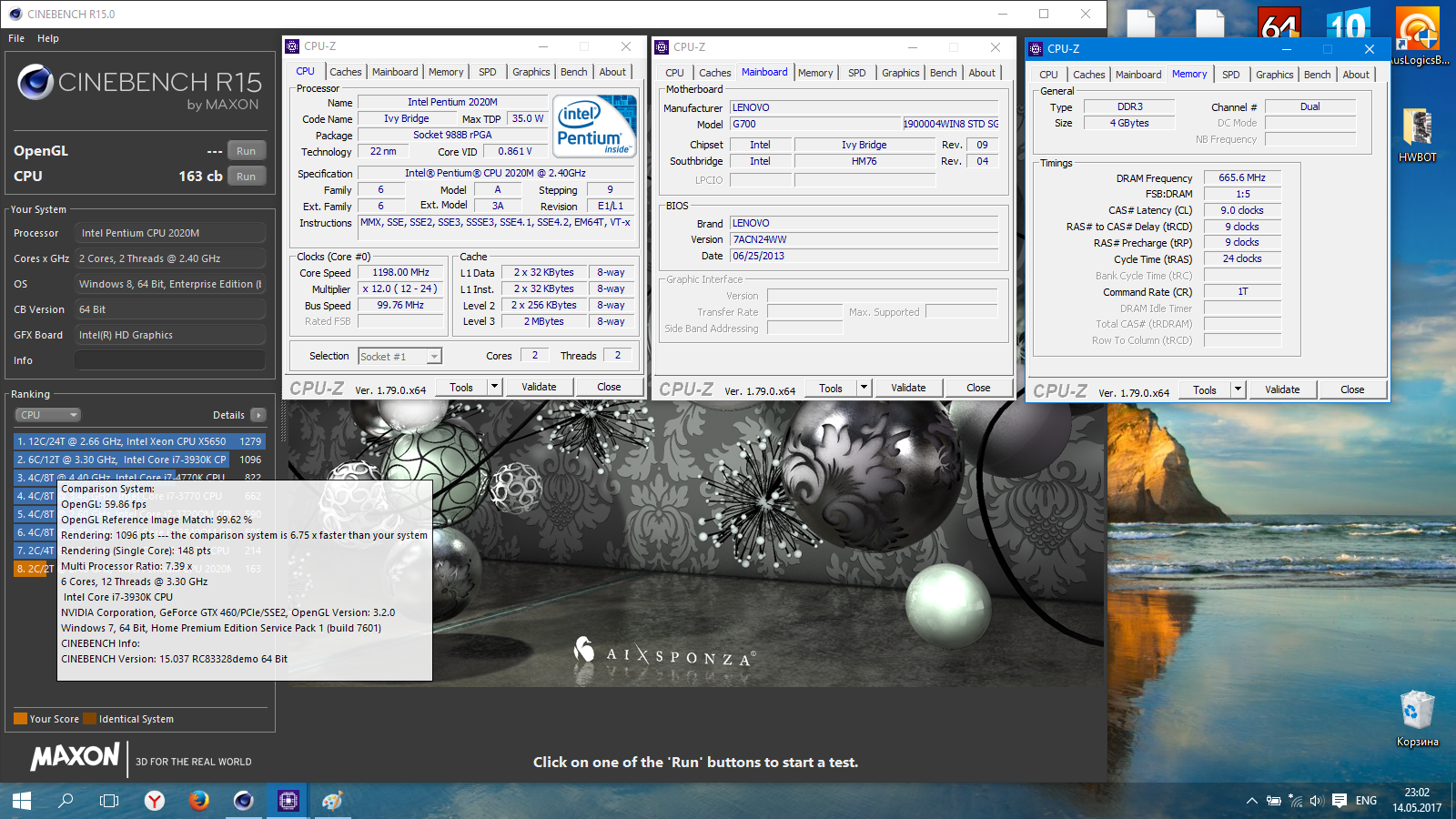Show hidden system tray icons
The image size is (1456, 819).
(x=1252, y=801)
